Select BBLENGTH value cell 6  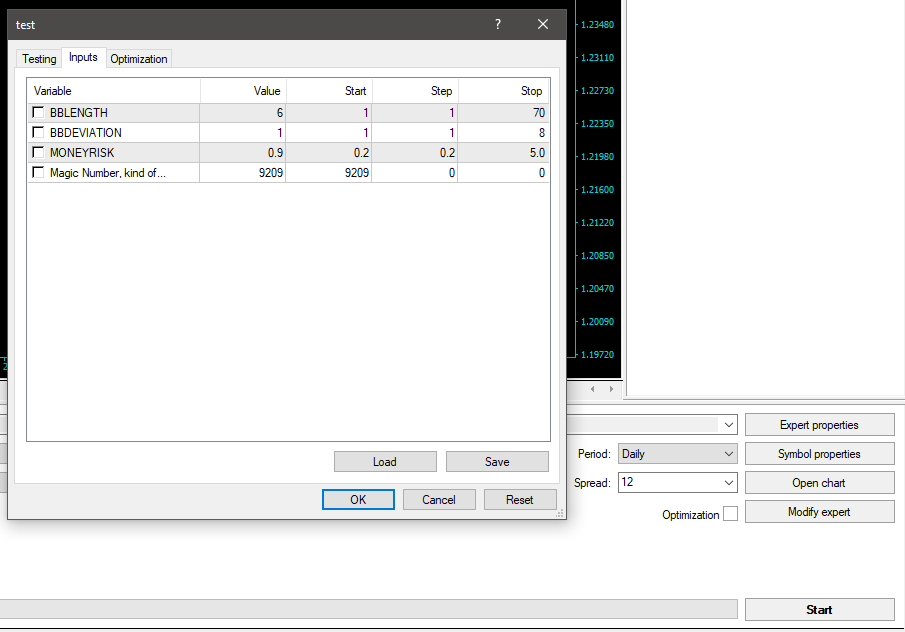click(x=243, y=113)
